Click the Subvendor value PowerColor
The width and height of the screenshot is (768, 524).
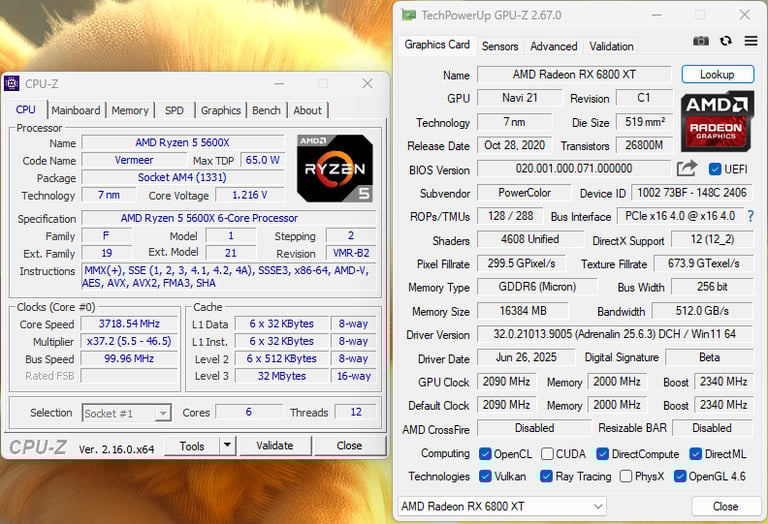click(524, 192)
